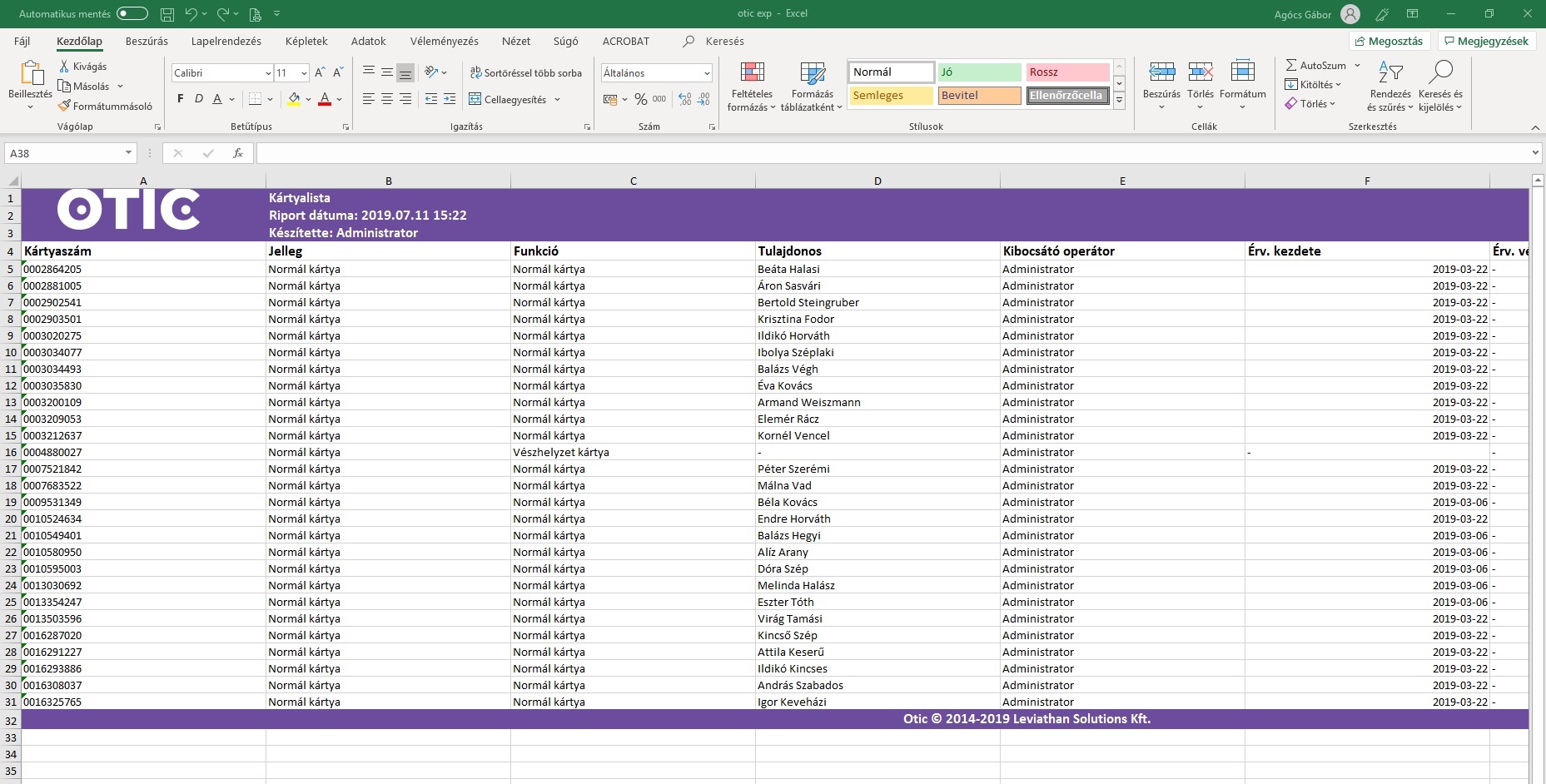Toggle bold formatting with the F button
The height and width of the screenshot is (784, 1546).
tap(181, 99)
